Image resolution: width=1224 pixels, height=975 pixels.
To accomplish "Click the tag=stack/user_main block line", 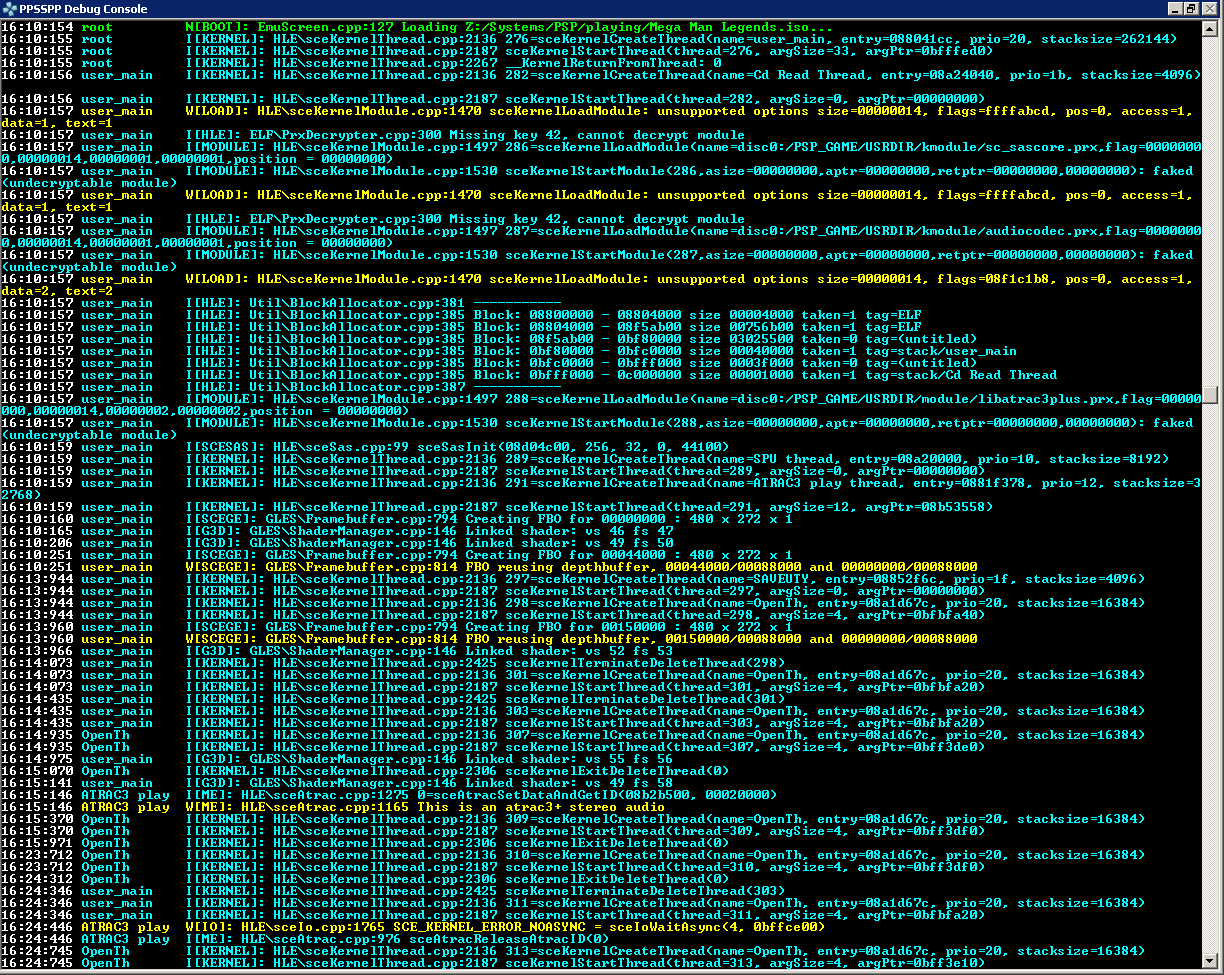I will [600, 351].
